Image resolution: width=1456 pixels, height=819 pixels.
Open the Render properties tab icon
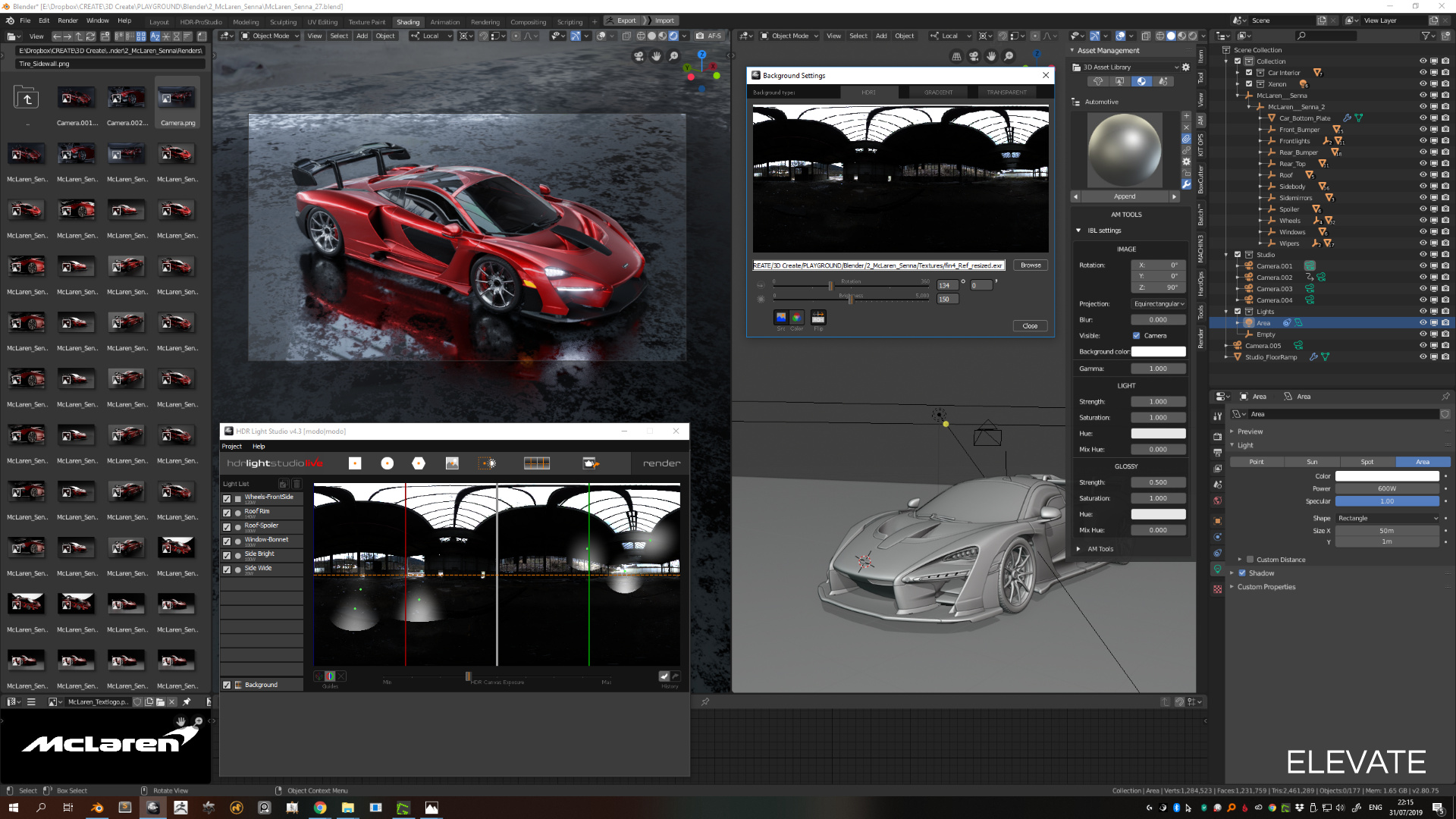1217,436
